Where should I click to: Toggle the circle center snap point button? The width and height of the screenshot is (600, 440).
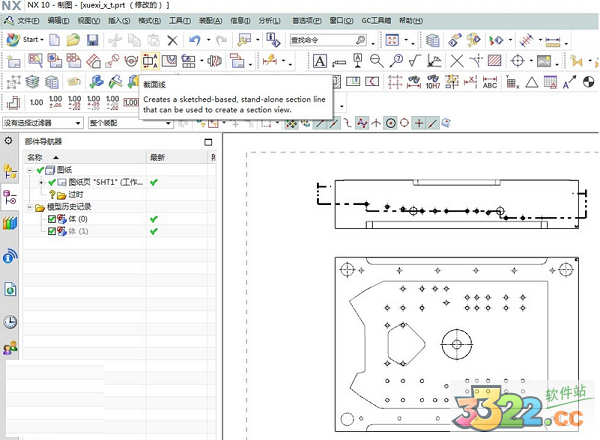(390, 123)
